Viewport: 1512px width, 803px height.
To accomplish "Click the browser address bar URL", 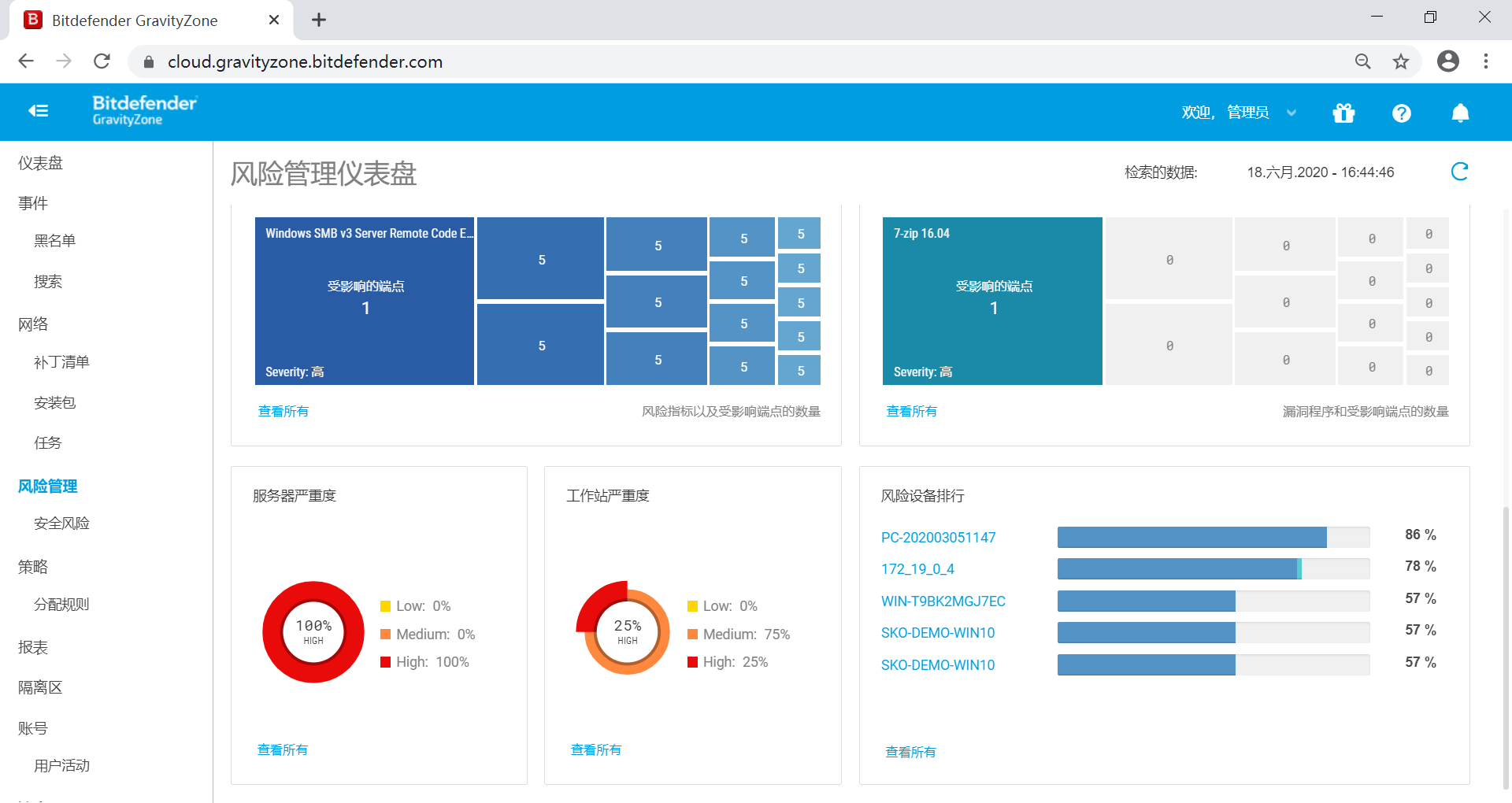I will point(305,61).
